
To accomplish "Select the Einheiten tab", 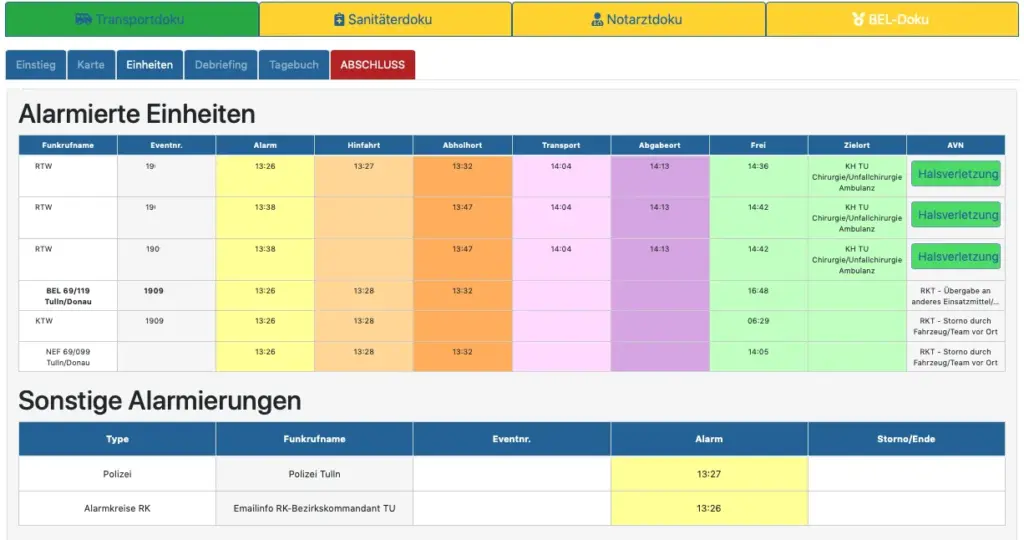I will coord(149,65).
